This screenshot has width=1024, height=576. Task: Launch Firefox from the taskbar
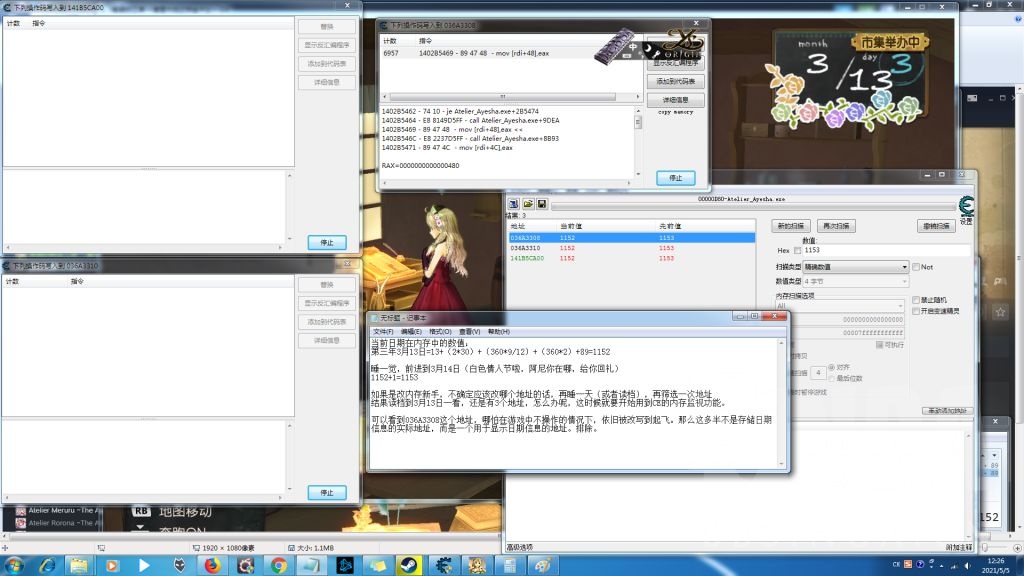(212, 565)
